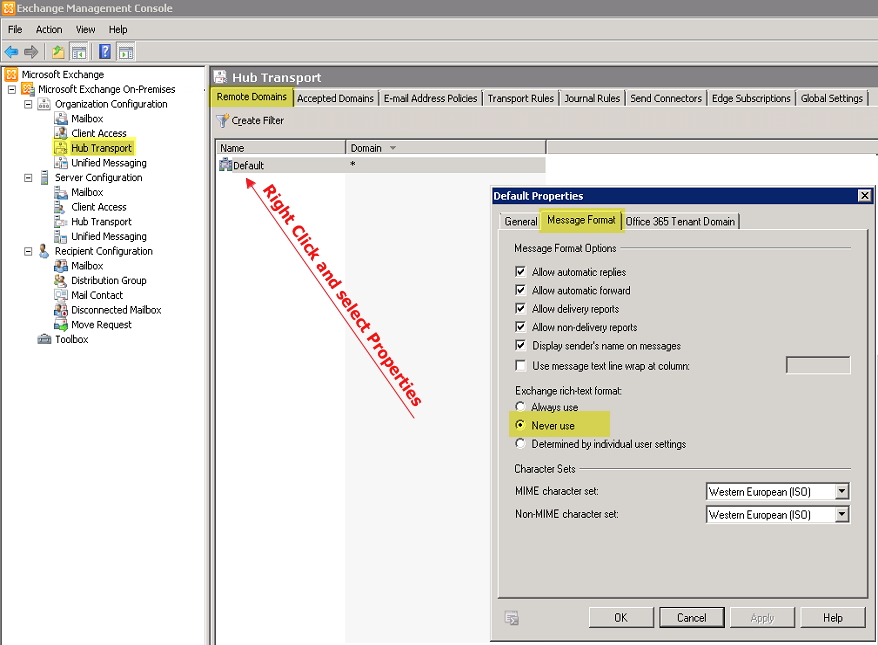Click the Create Filter funnel icon
The height and width of the screenshot is (645, 878).
click(222, 120)
